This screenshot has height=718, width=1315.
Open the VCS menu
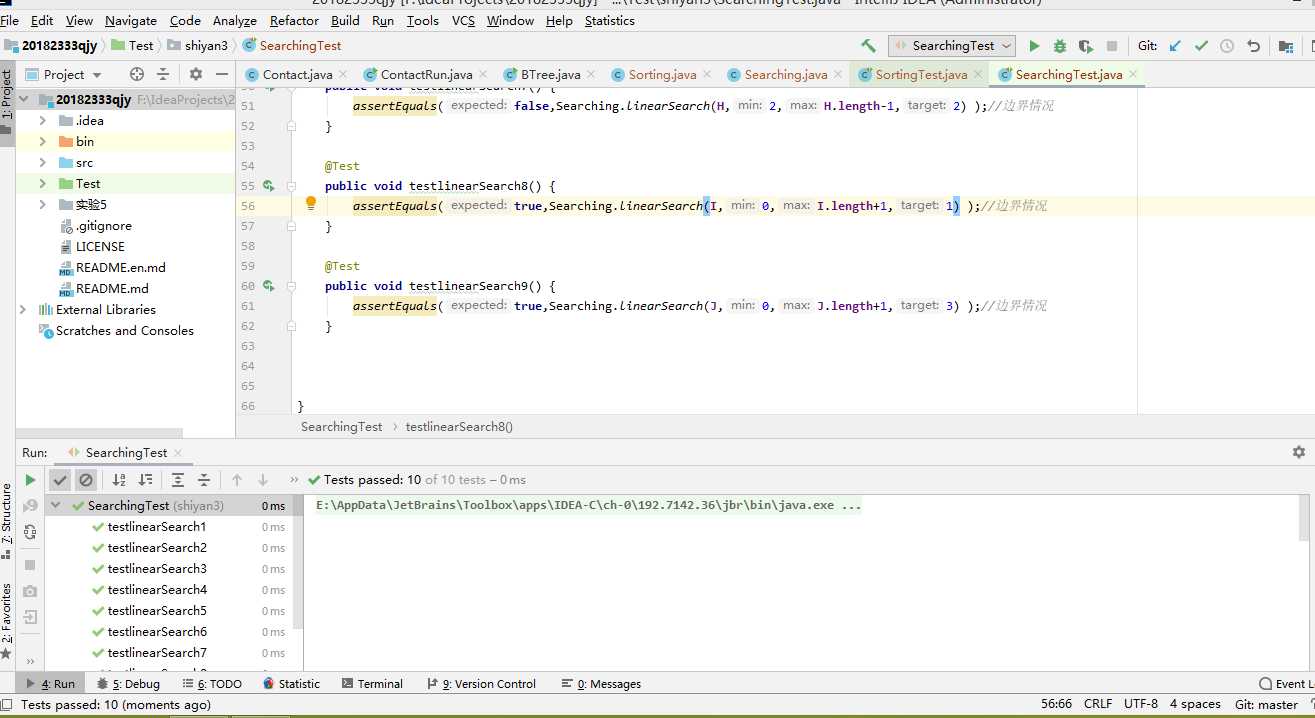(463, 20)
